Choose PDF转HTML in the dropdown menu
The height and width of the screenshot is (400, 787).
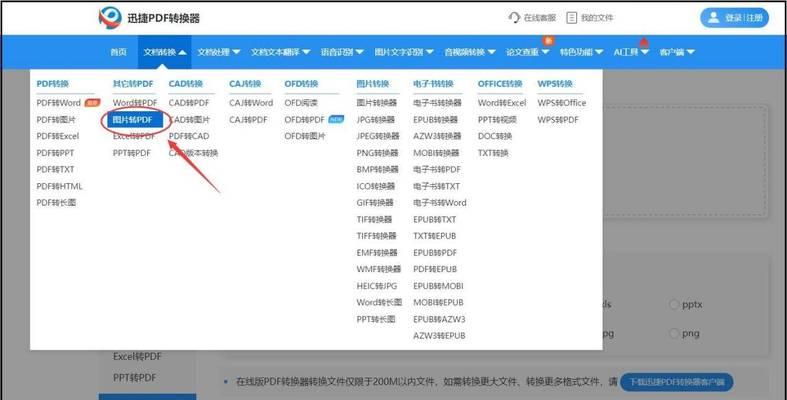59,186
